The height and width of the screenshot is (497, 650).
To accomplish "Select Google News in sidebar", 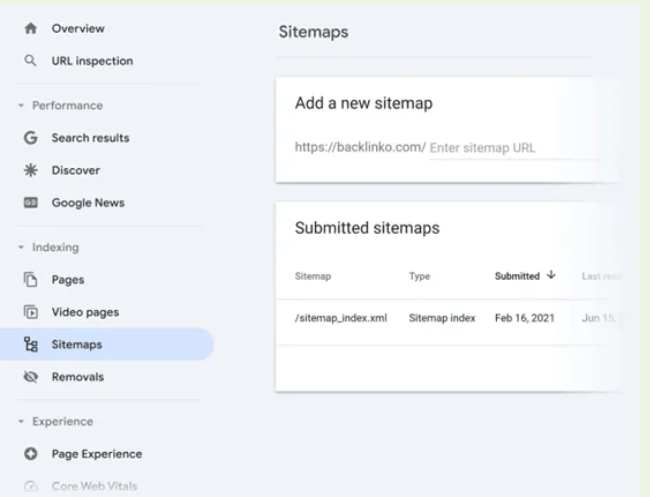I will point(88,203).
